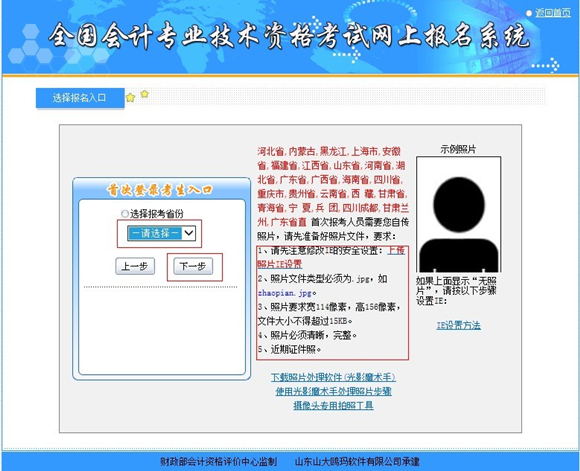Viewport: 580px width, 471px height.
Task: Click the sample photo silhouette image
Action: (459, 214)
